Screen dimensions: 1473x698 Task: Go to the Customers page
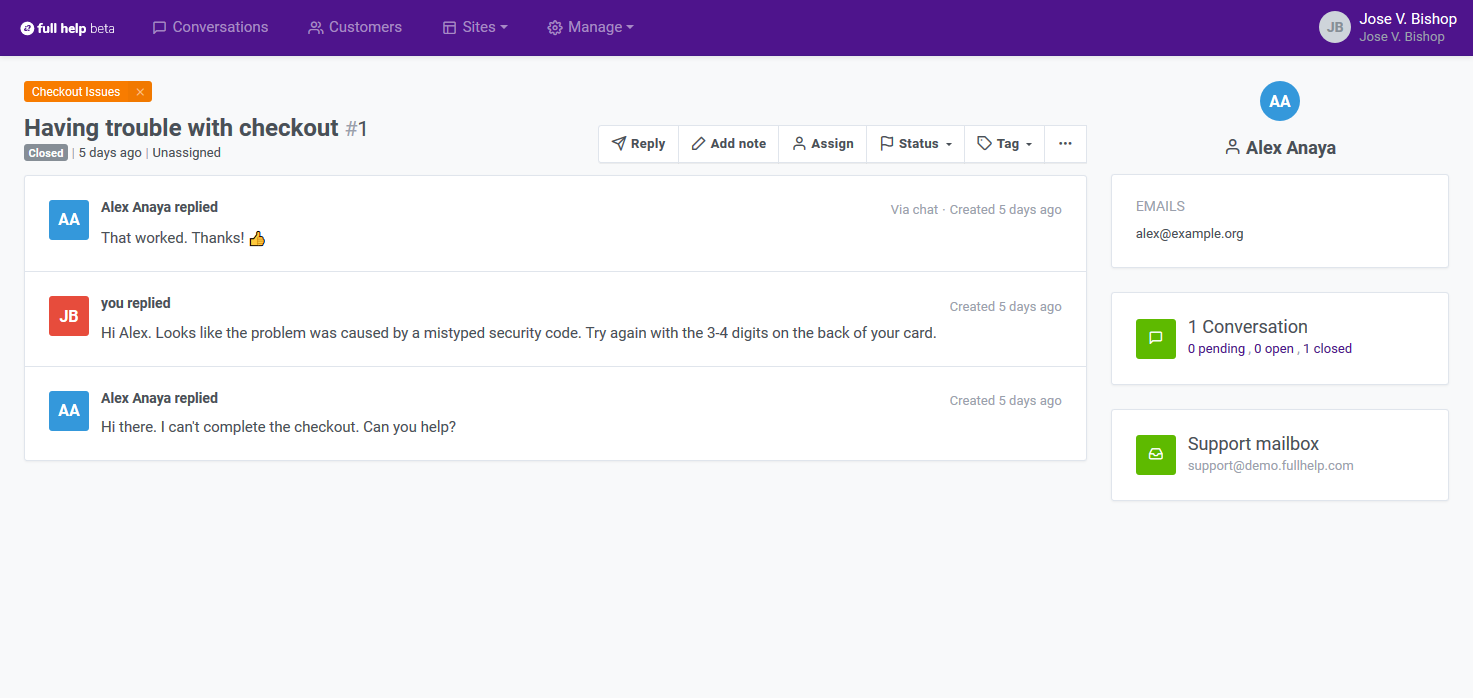(355, 27)
